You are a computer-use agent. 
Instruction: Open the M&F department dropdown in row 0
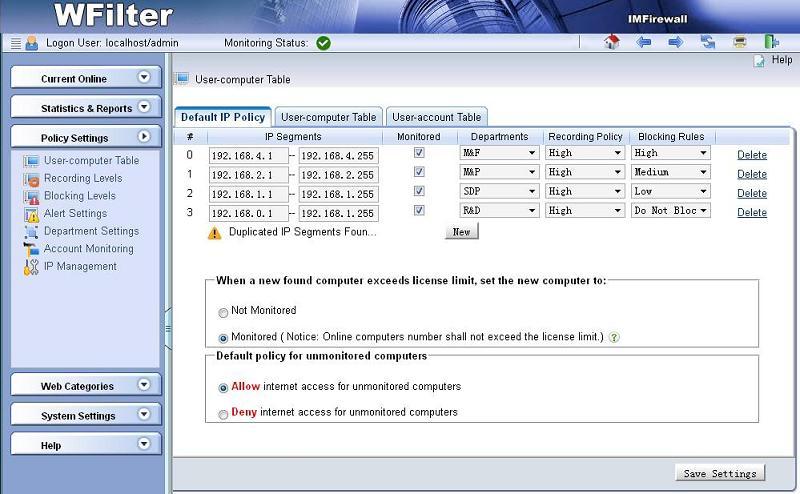(499, 153)
